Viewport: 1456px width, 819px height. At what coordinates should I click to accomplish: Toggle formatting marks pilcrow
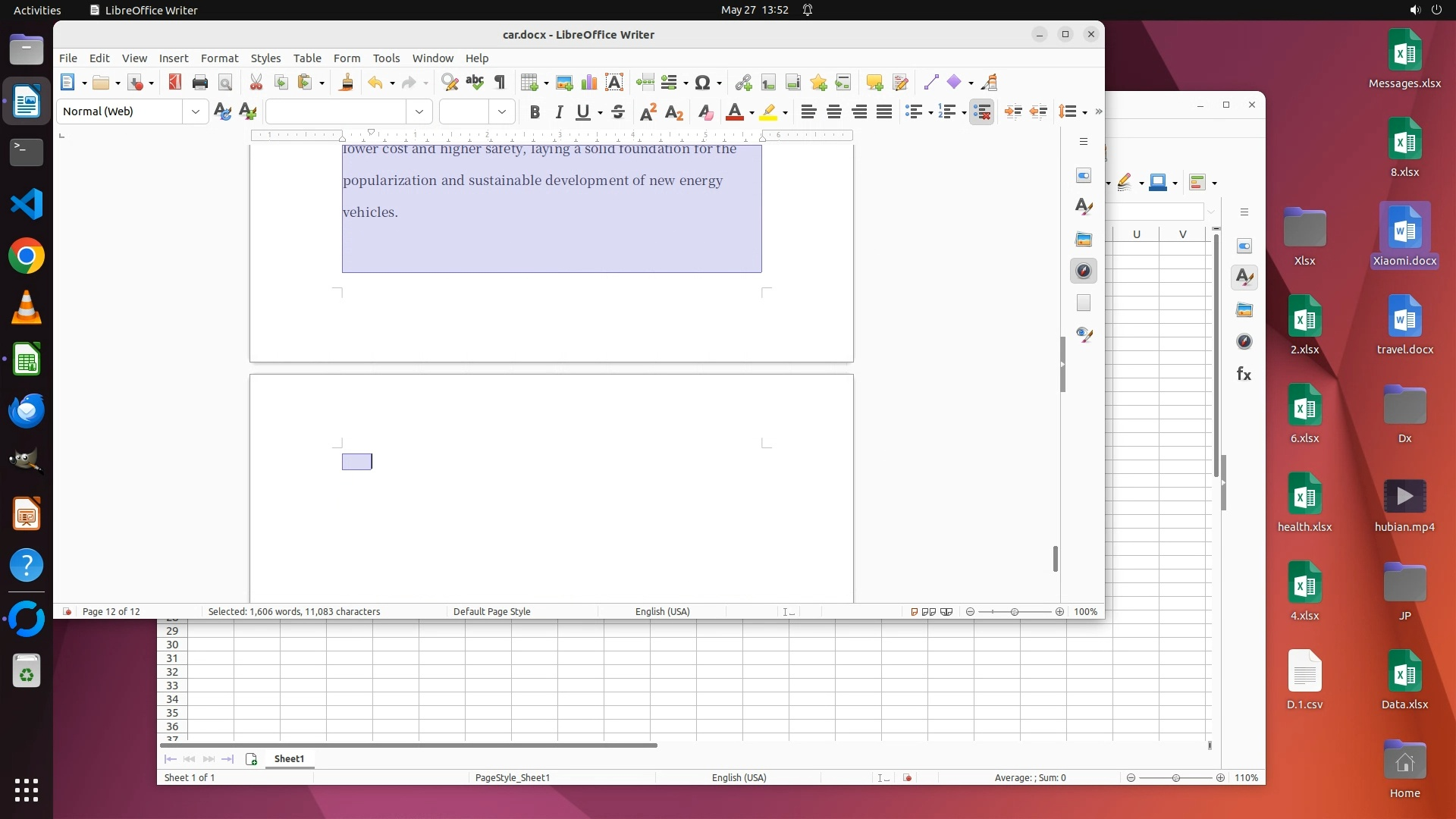[x=500, y=83]
